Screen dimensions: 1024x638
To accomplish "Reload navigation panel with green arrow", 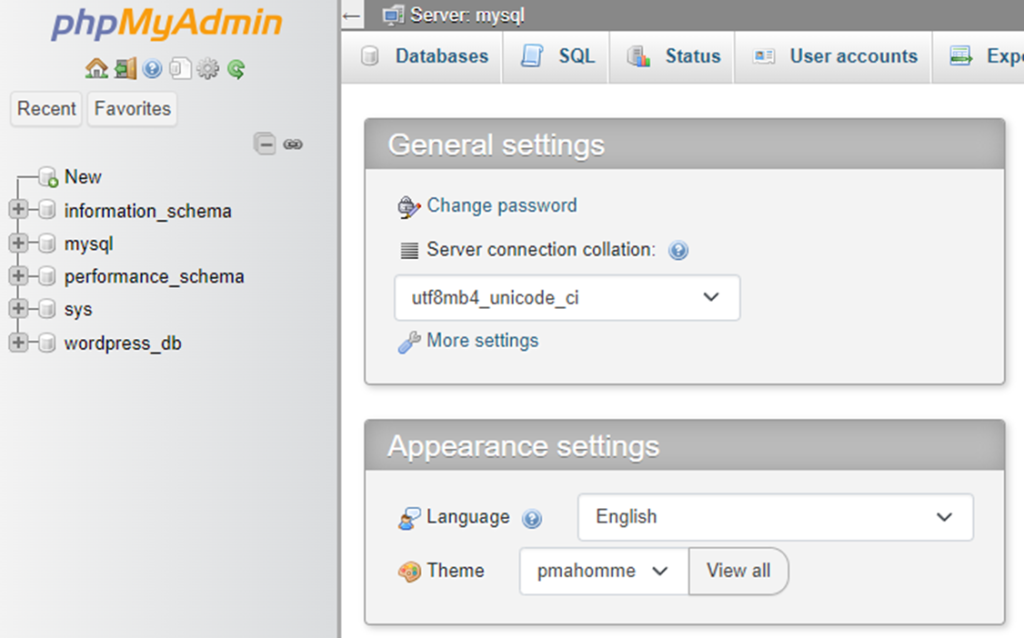I will (x=236, y=69).
